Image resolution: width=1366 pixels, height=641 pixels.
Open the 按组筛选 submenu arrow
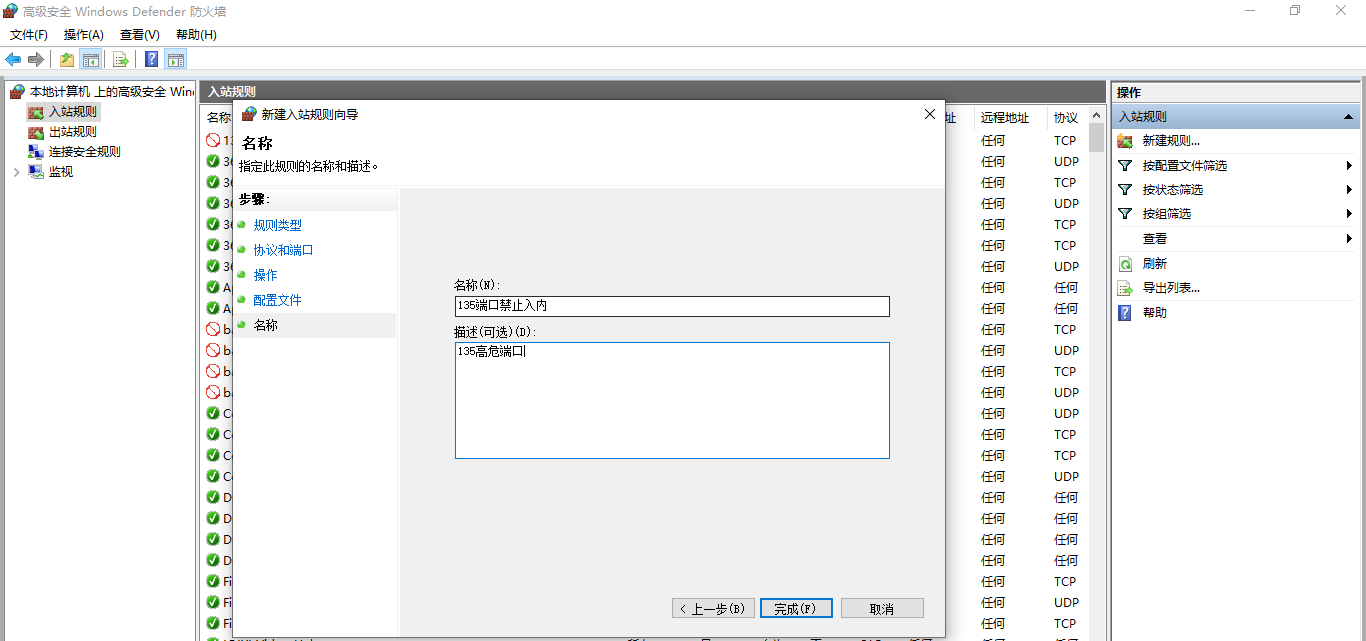1349,213
